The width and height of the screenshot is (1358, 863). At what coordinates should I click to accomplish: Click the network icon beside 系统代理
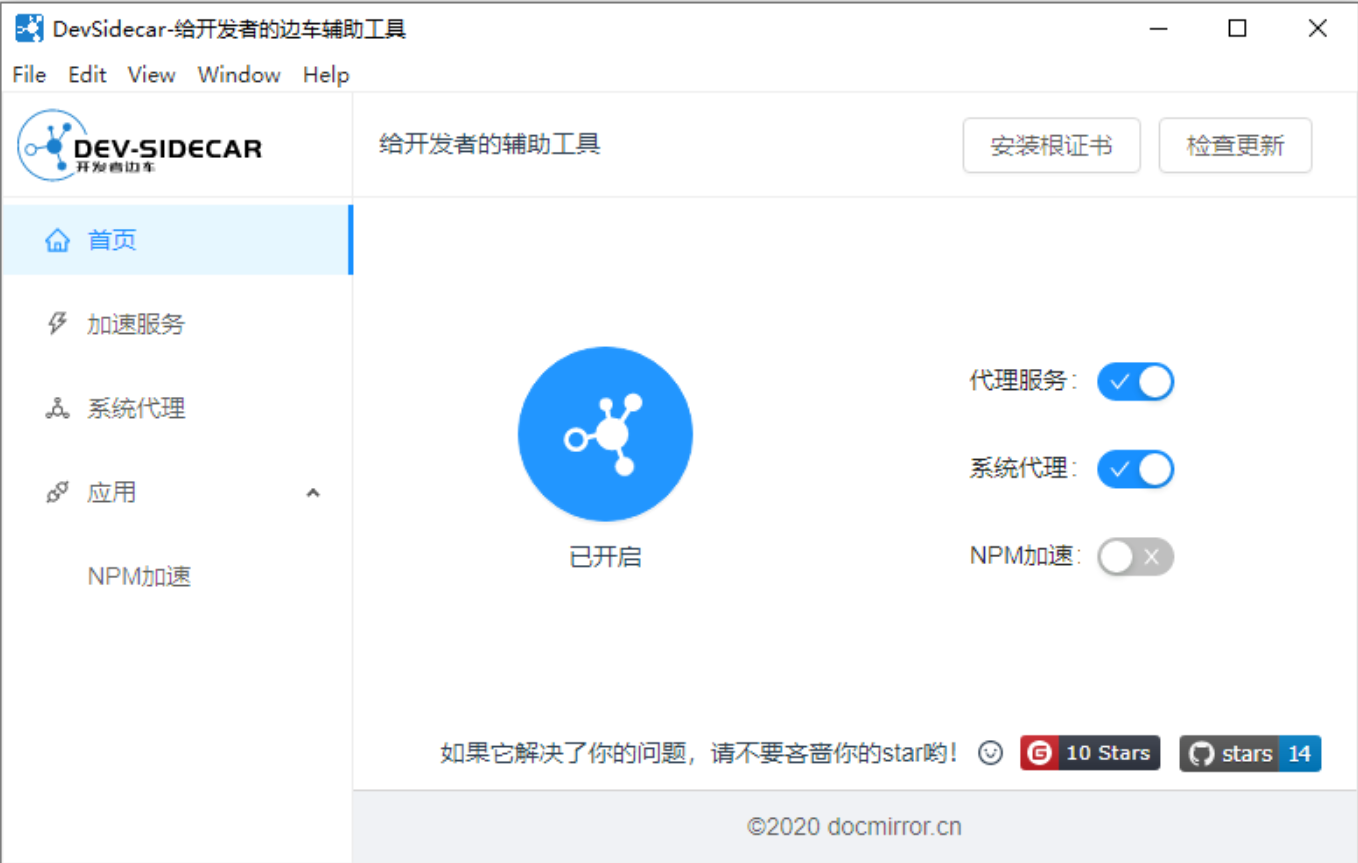(58, 408)
